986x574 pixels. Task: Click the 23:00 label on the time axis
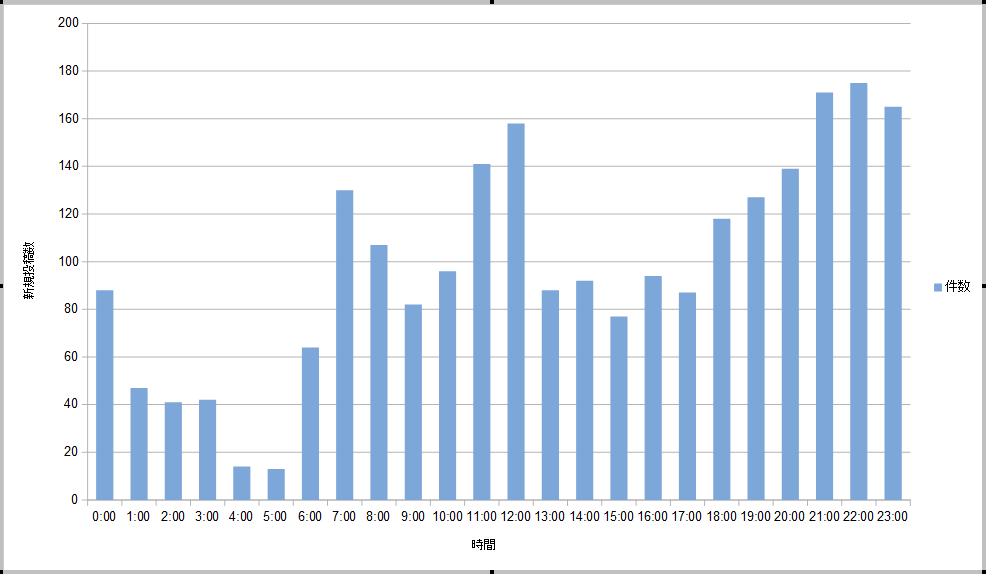coord(893,517)
